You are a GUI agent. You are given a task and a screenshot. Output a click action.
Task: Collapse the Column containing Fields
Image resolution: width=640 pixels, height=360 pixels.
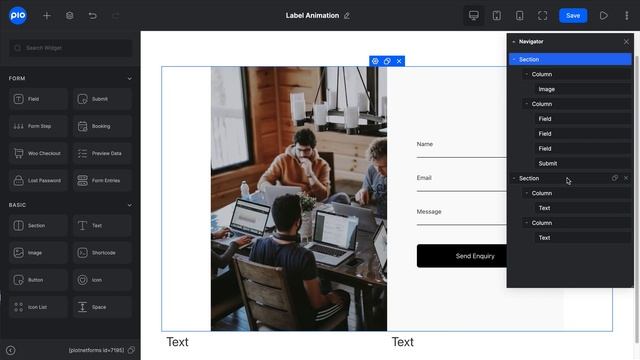pos(527,104)
